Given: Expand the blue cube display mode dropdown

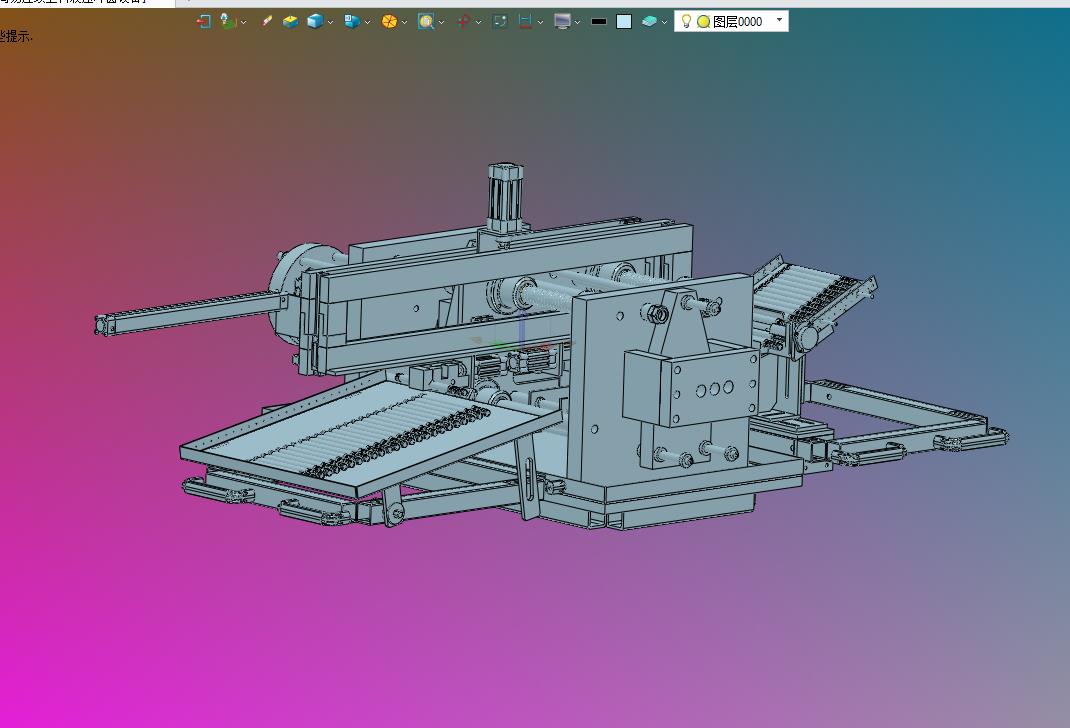Looking at the screenshot, I should coord(330,23).
